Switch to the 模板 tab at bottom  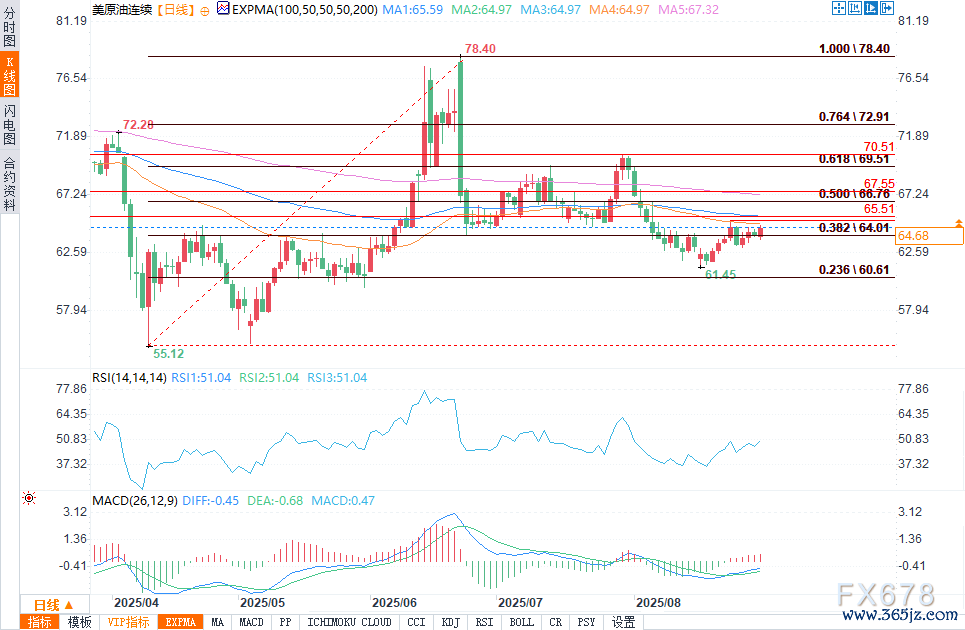(x=79, y=622)
